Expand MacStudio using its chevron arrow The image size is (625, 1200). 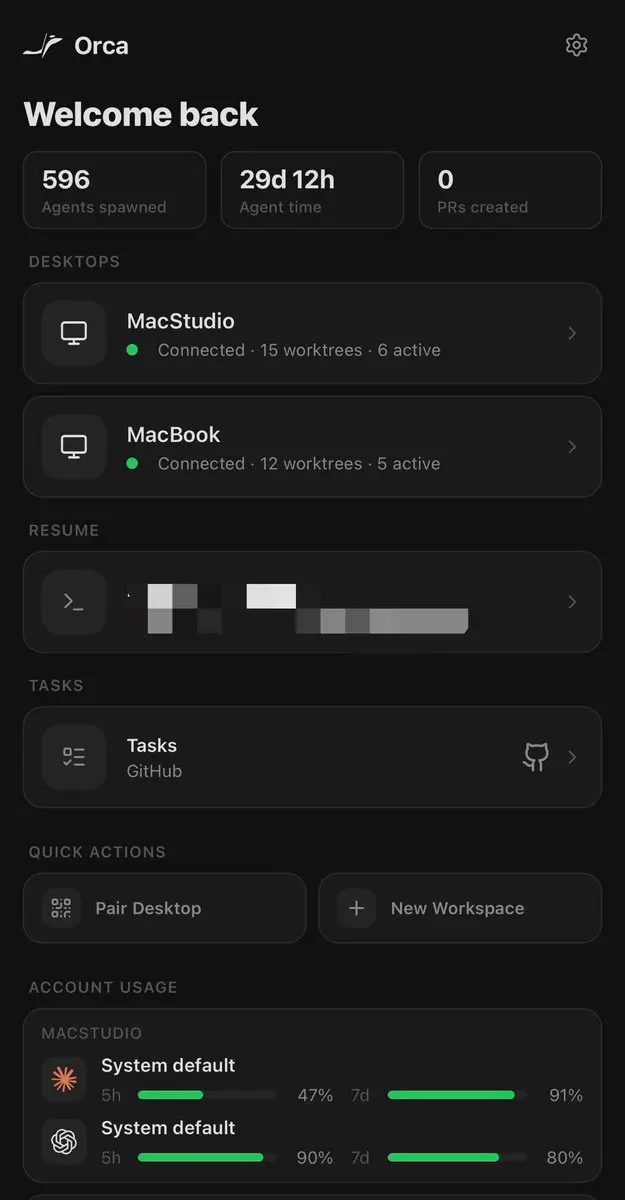(572, 333)
